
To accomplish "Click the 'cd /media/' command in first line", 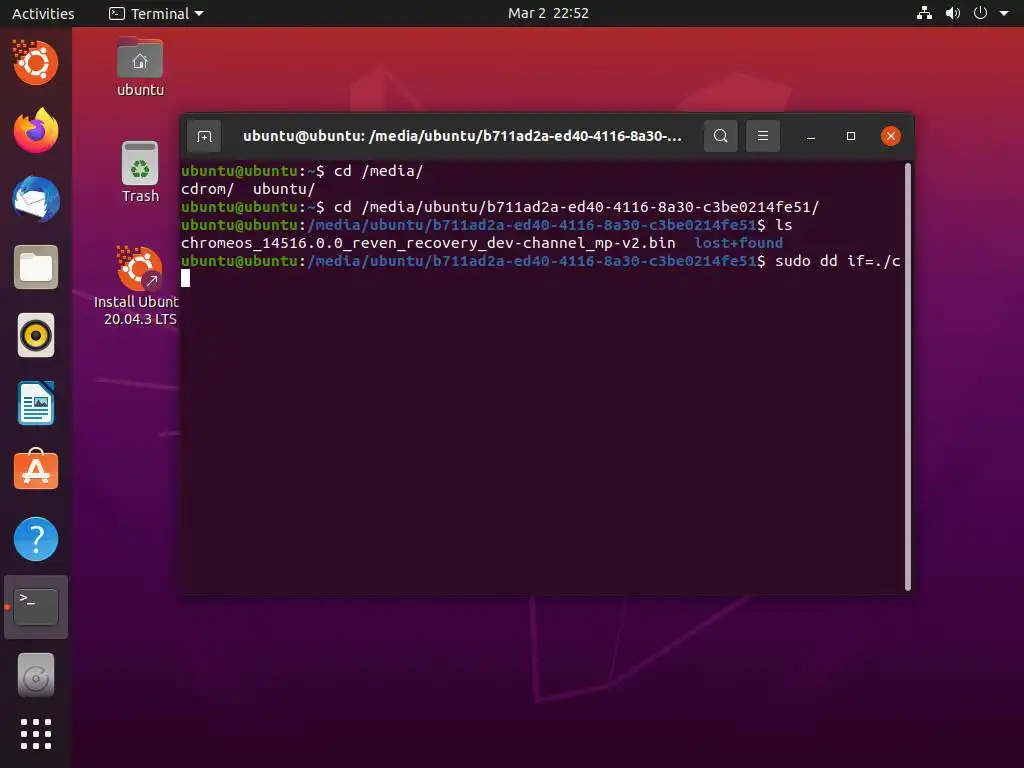I will [379, 171].
